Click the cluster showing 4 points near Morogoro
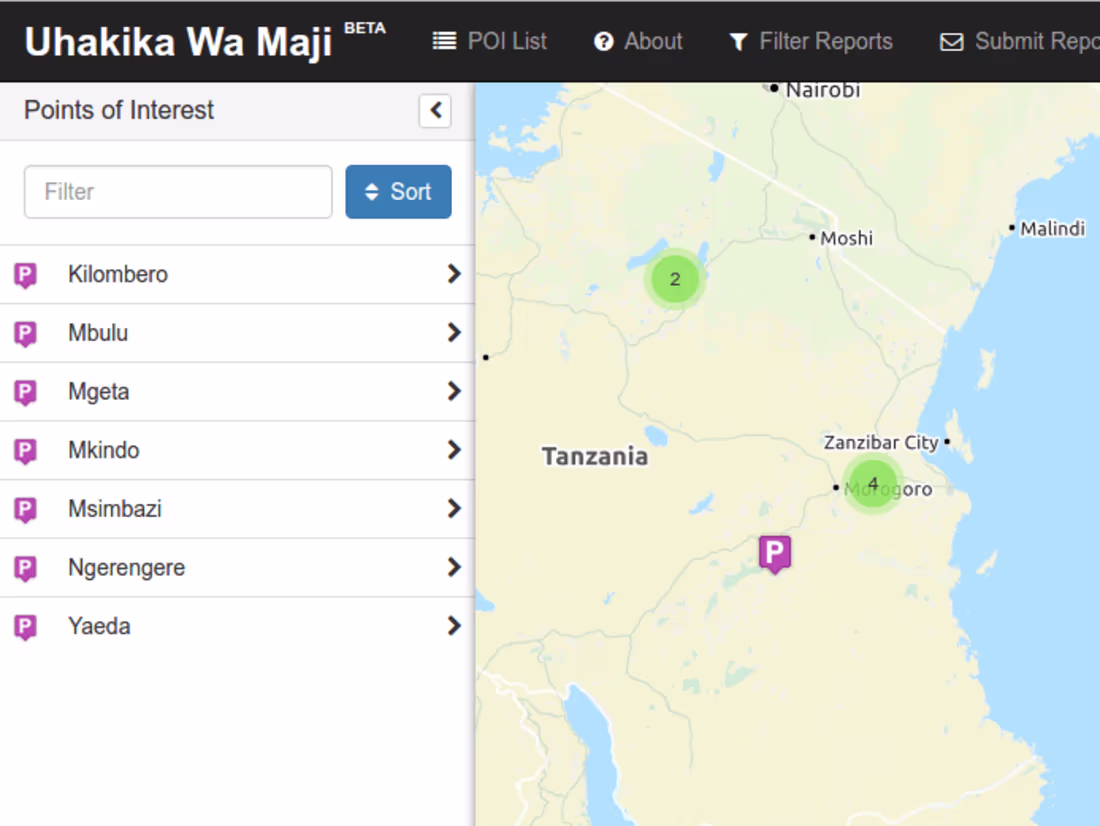 [x=872, y=484]
